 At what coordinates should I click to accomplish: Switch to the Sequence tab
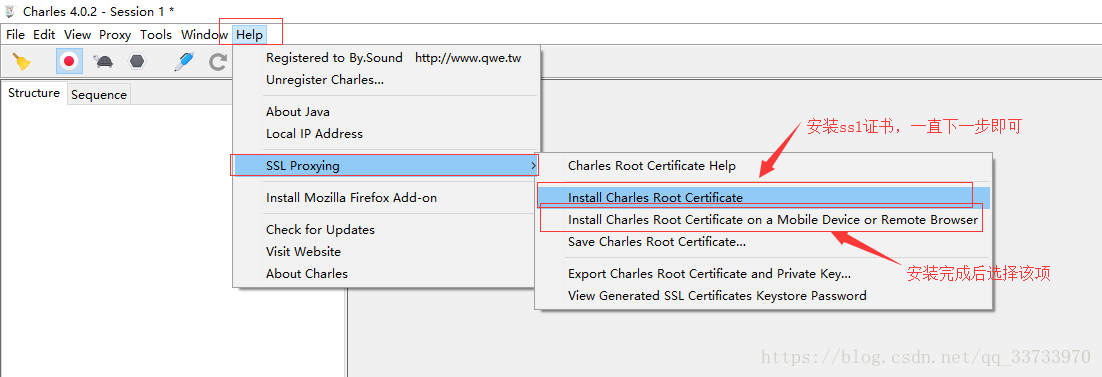coord(99,94)
